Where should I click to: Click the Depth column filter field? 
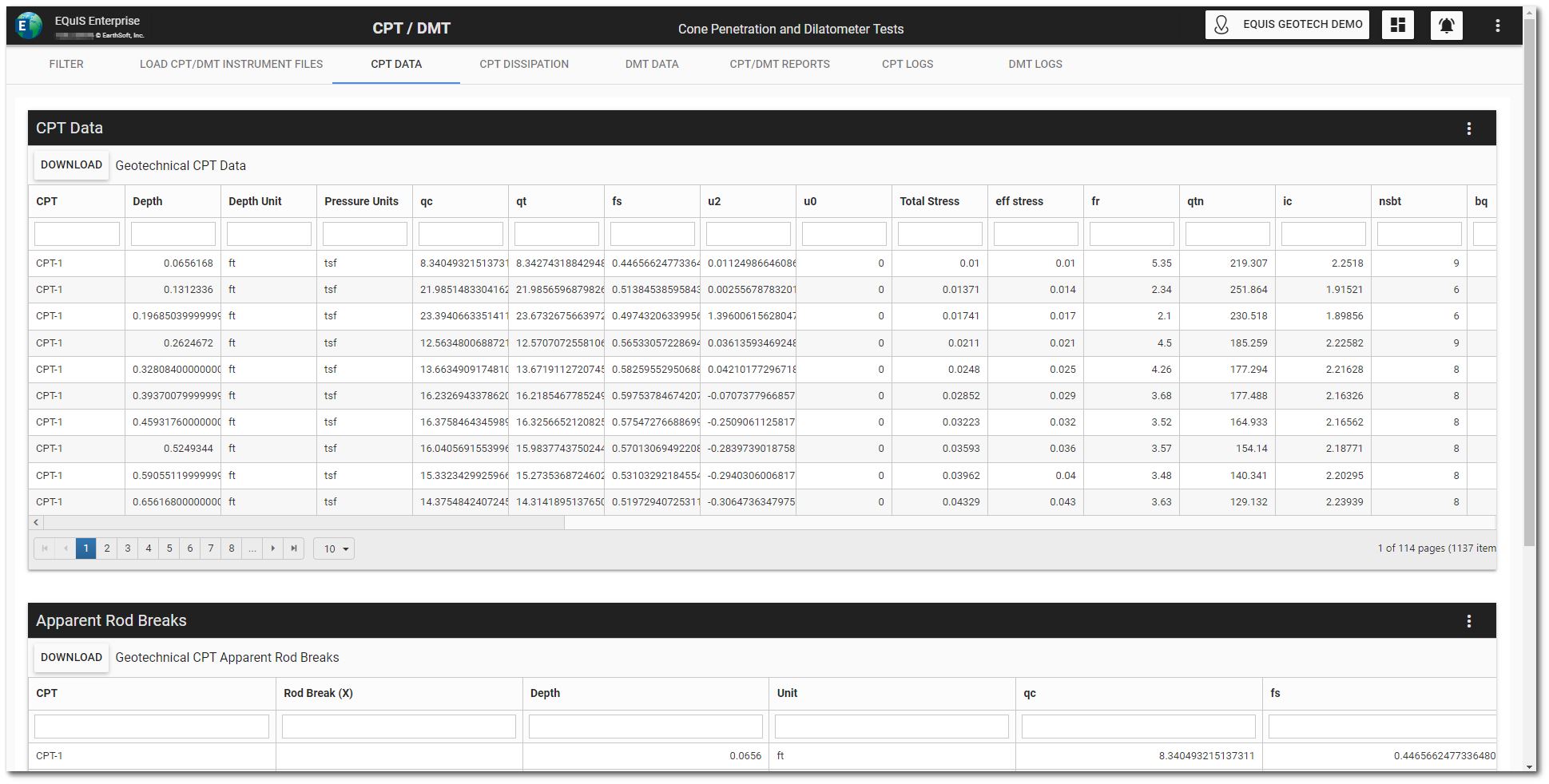[173, 234]
